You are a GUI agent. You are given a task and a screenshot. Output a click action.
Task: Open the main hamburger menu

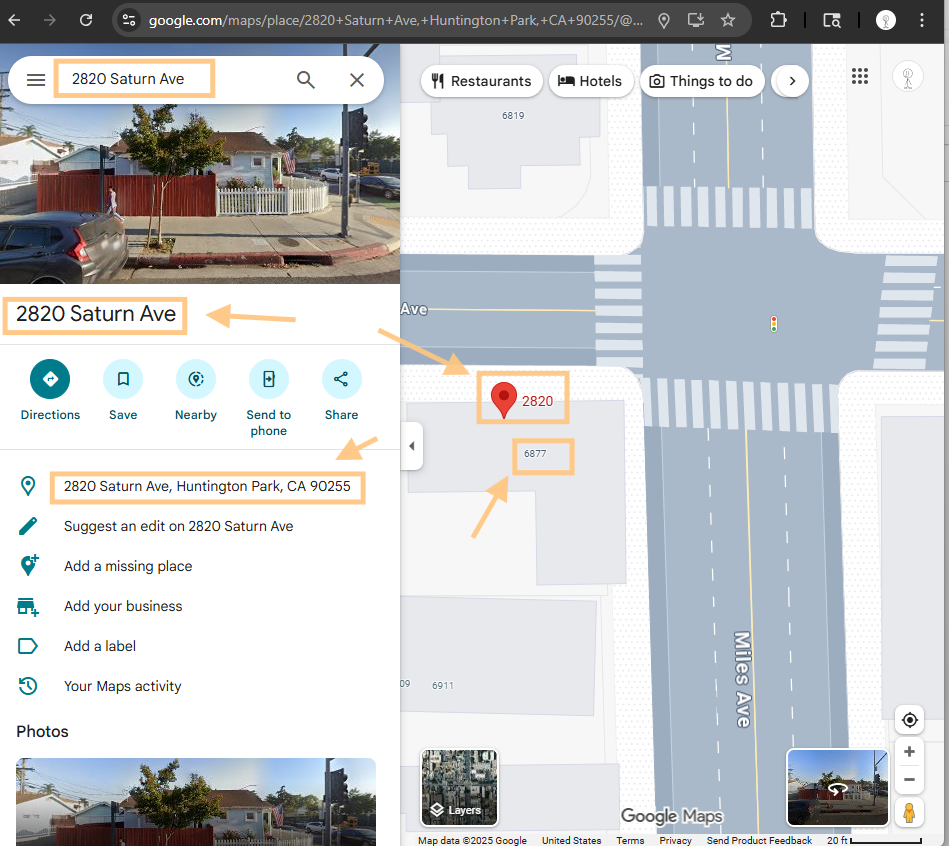(x=36, y=80)
